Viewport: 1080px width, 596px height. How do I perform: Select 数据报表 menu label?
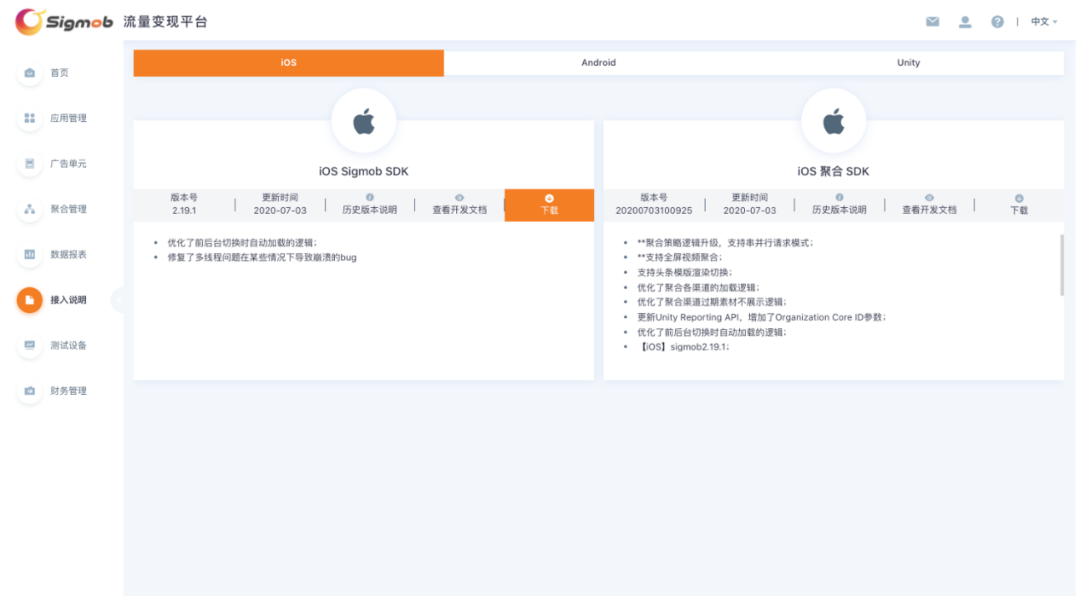tap(68, 254)
